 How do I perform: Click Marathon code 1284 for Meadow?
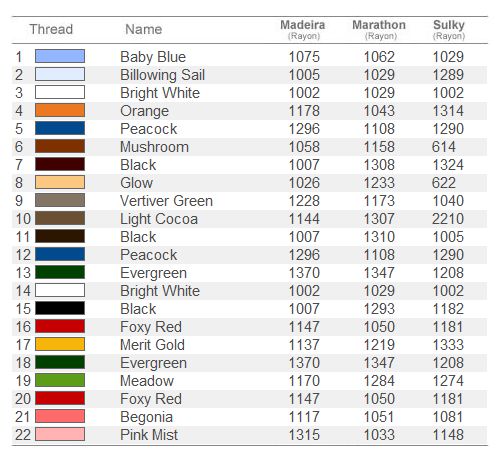[x=379, y=381]
